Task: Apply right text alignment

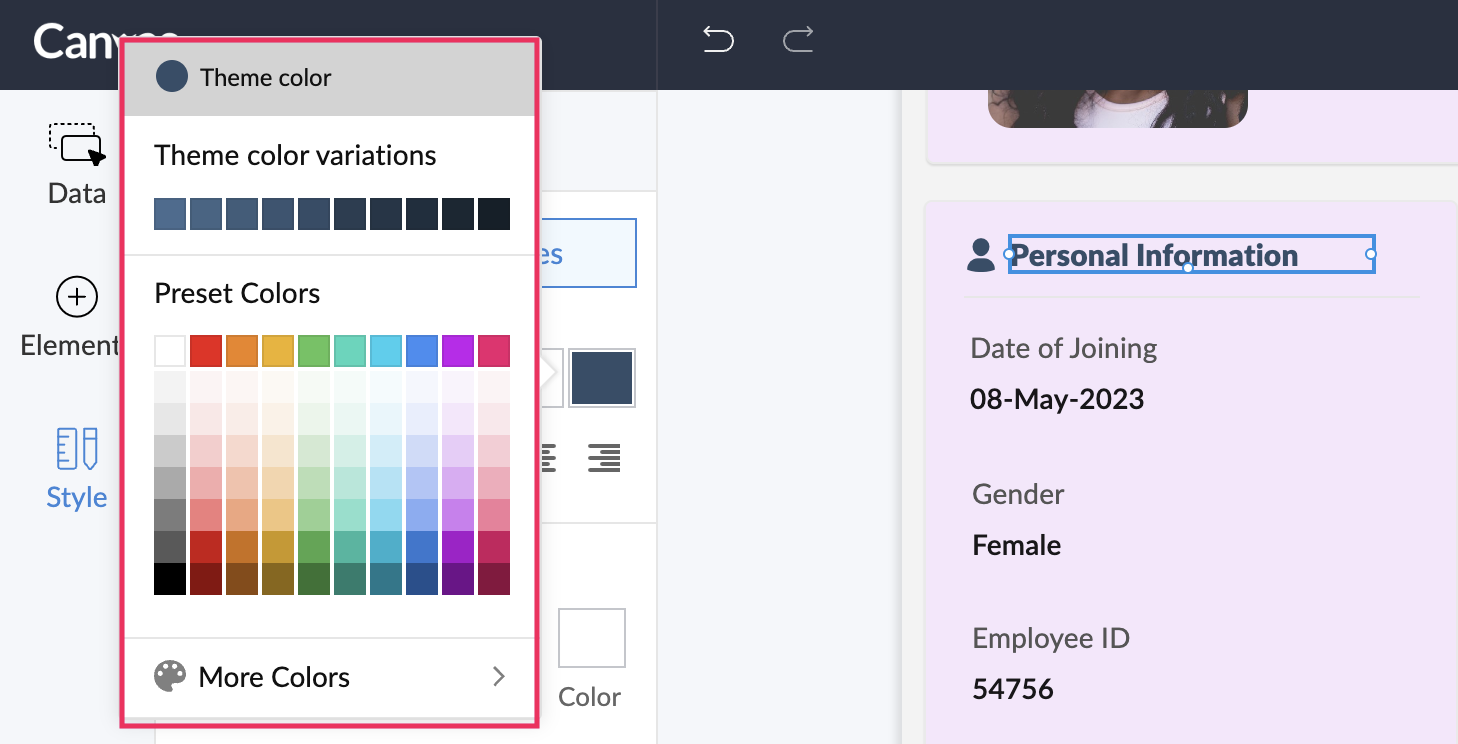Action: pyautogui.click(x=604, y=458)
